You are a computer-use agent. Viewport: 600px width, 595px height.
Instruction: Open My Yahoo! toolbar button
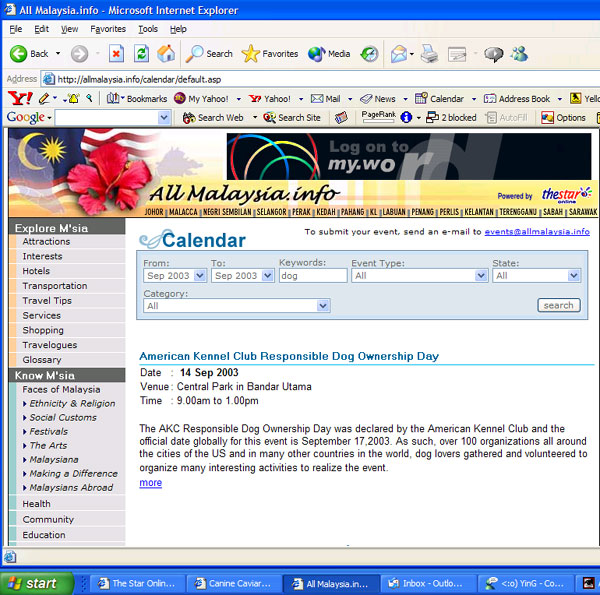tap(201, 99)
